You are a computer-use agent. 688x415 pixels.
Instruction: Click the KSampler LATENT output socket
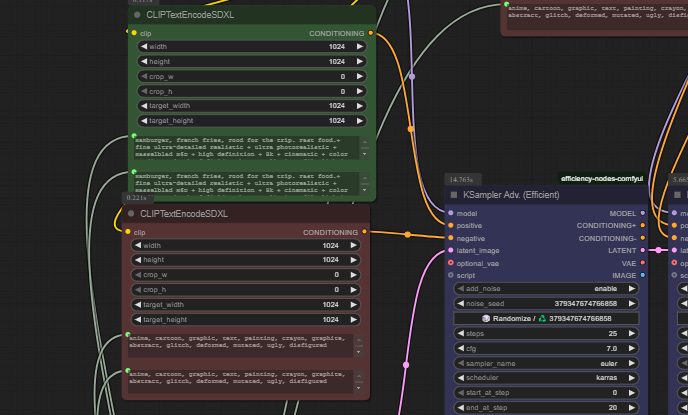coord(643,250)
